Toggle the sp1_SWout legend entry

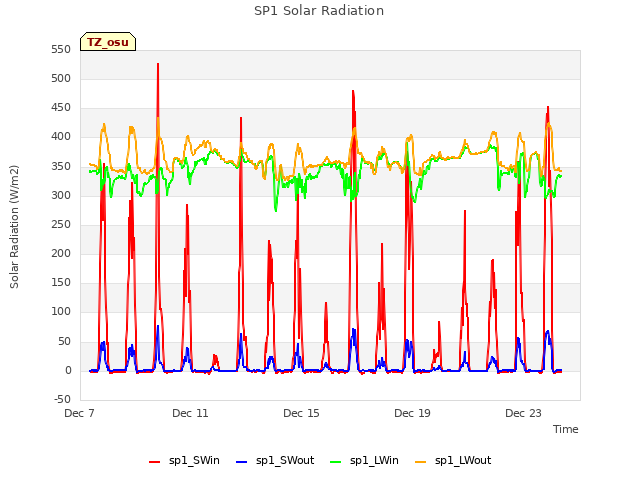[x=276, y=461]
